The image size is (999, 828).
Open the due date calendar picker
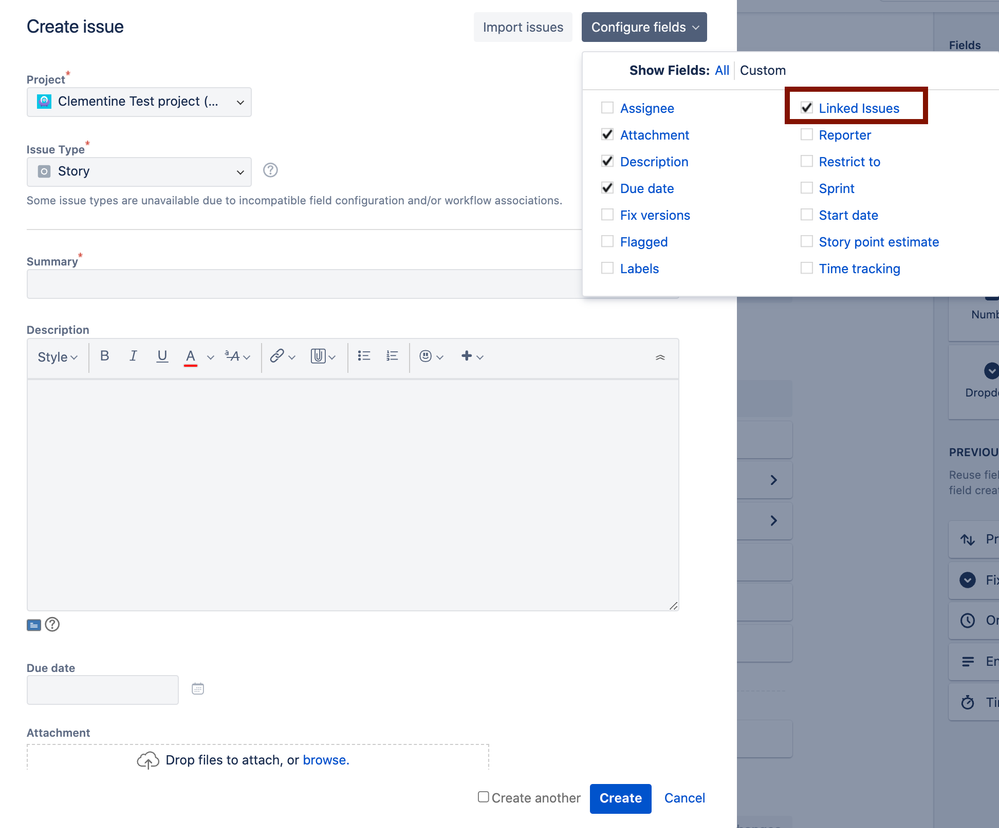pyautogui.click(x=198, y=689)
